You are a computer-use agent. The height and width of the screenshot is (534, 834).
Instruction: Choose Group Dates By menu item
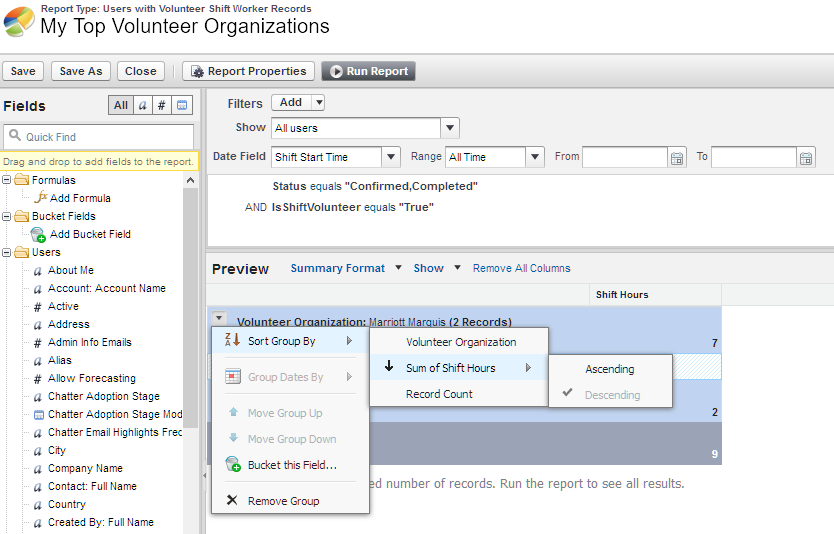290,377
